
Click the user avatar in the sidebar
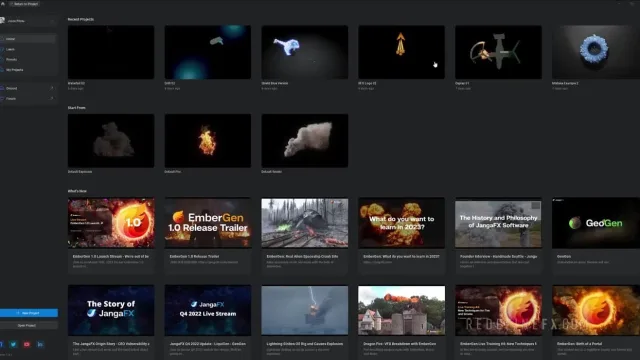click(x=2, y=20)
